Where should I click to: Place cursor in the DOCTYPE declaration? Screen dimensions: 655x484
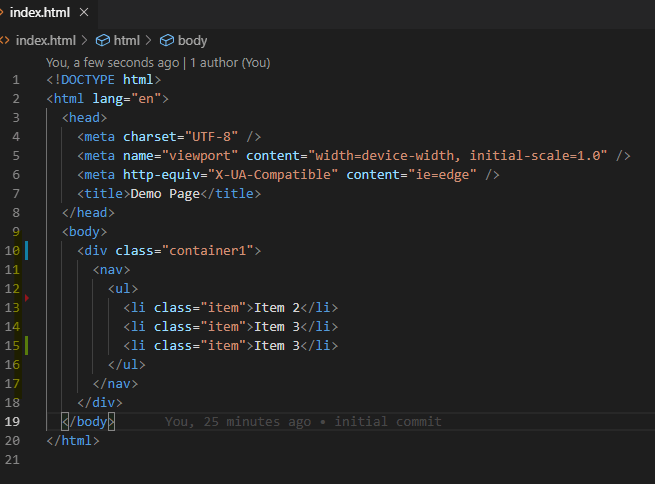point(104,79)
